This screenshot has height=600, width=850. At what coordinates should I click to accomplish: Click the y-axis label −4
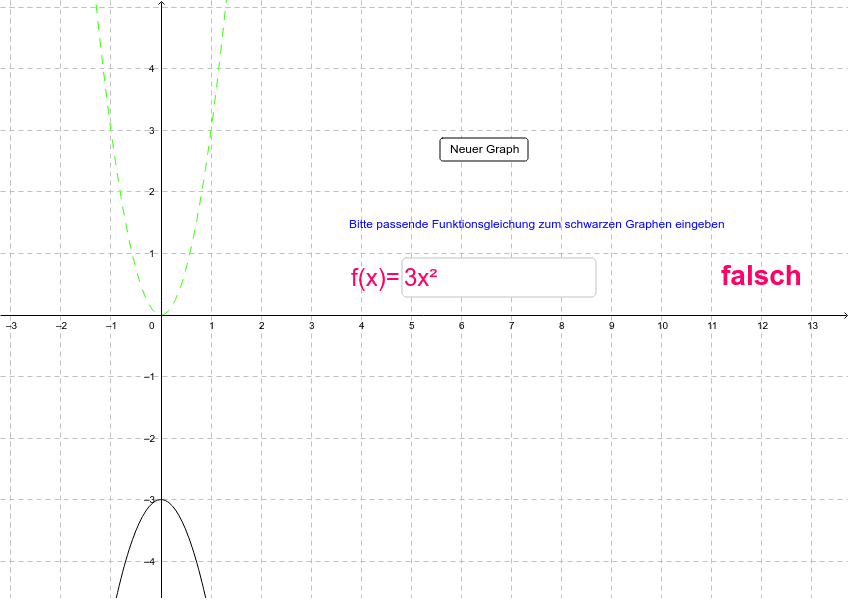coord(151,562)
